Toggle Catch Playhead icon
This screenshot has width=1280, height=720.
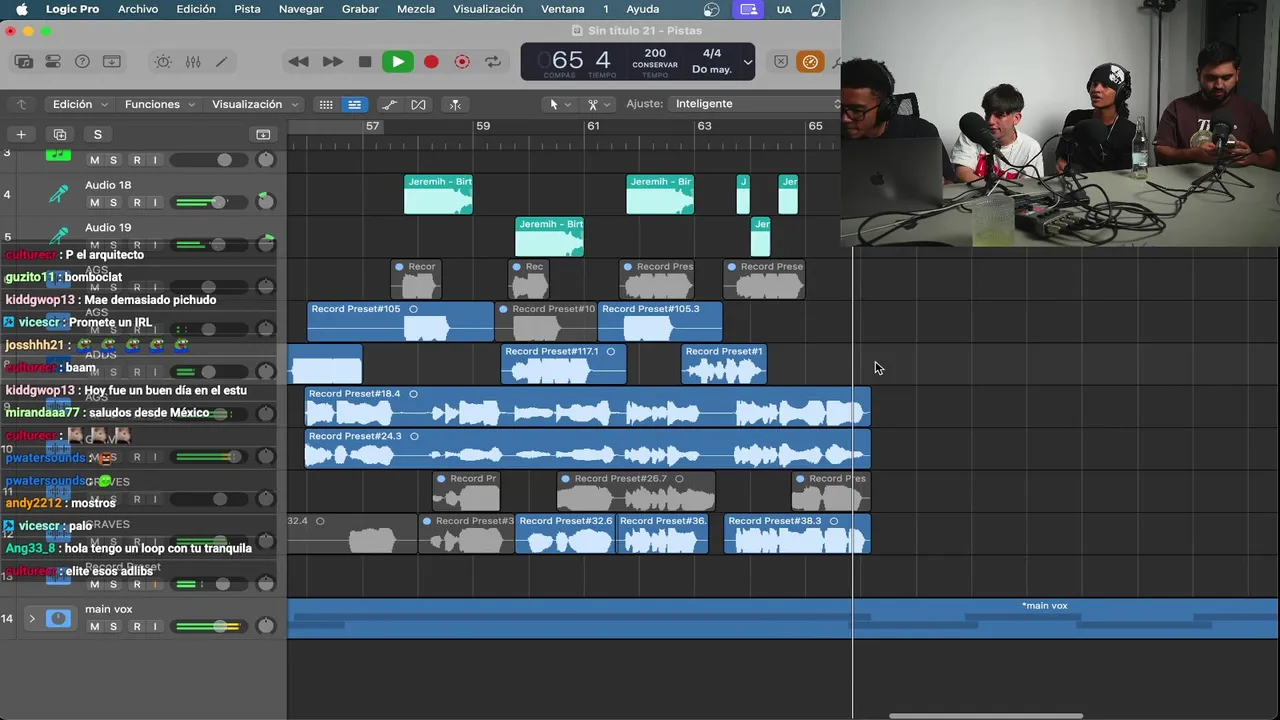pyautogui.click(x=455, y=104)
